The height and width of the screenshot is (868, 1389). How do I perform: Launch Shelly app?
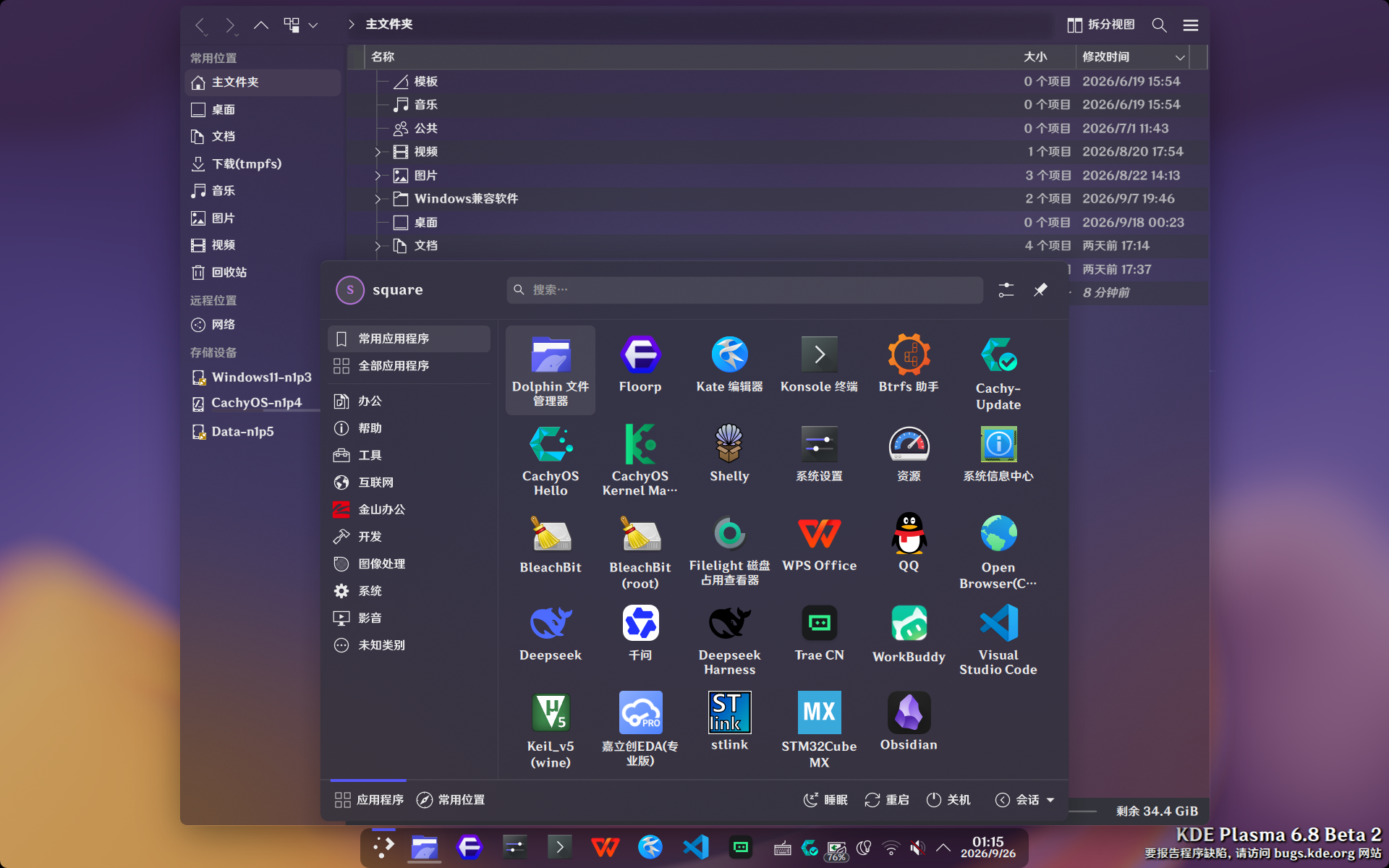[x=729, y=454]
